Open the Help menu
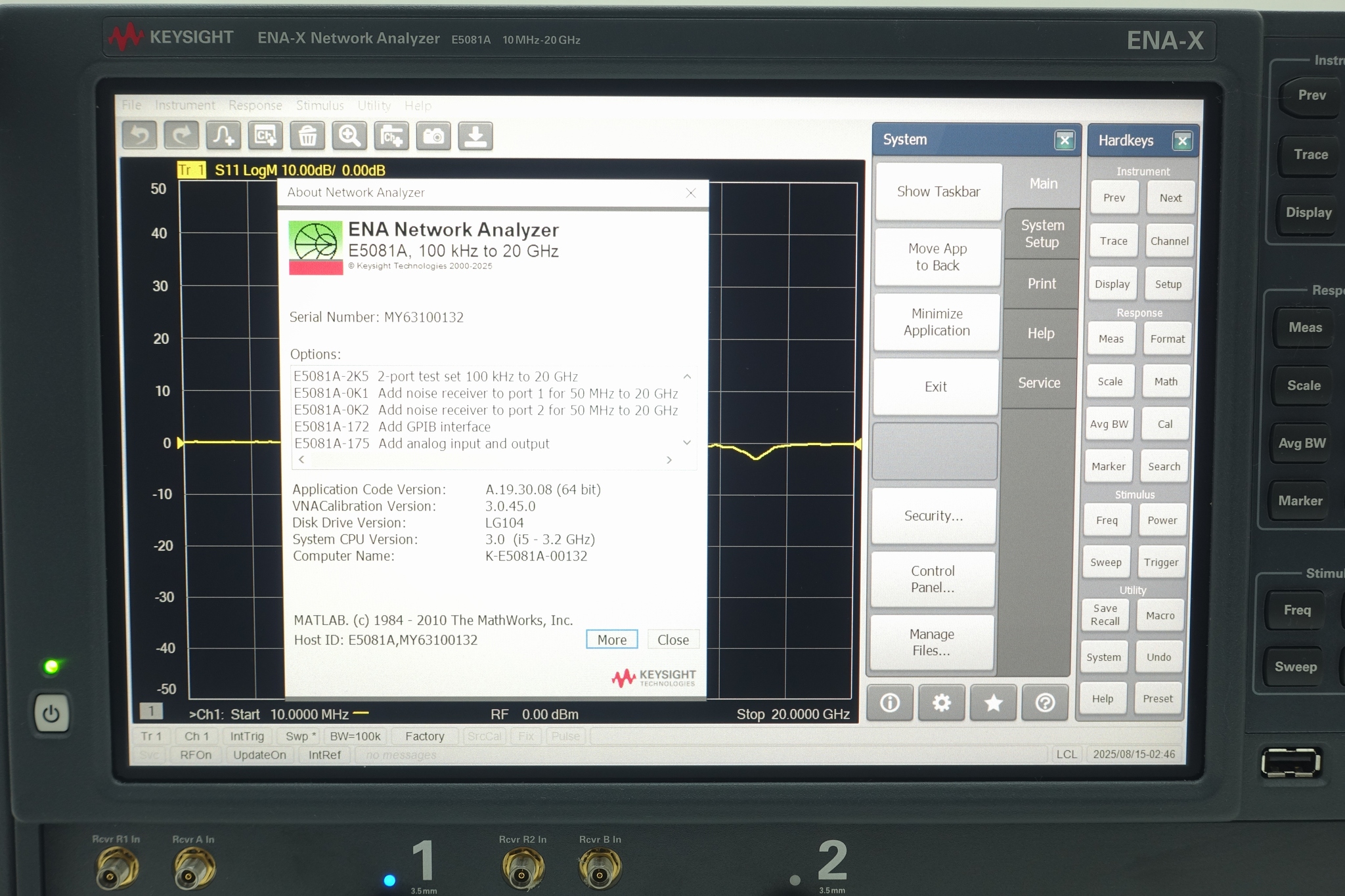 [x=418, y=105]
